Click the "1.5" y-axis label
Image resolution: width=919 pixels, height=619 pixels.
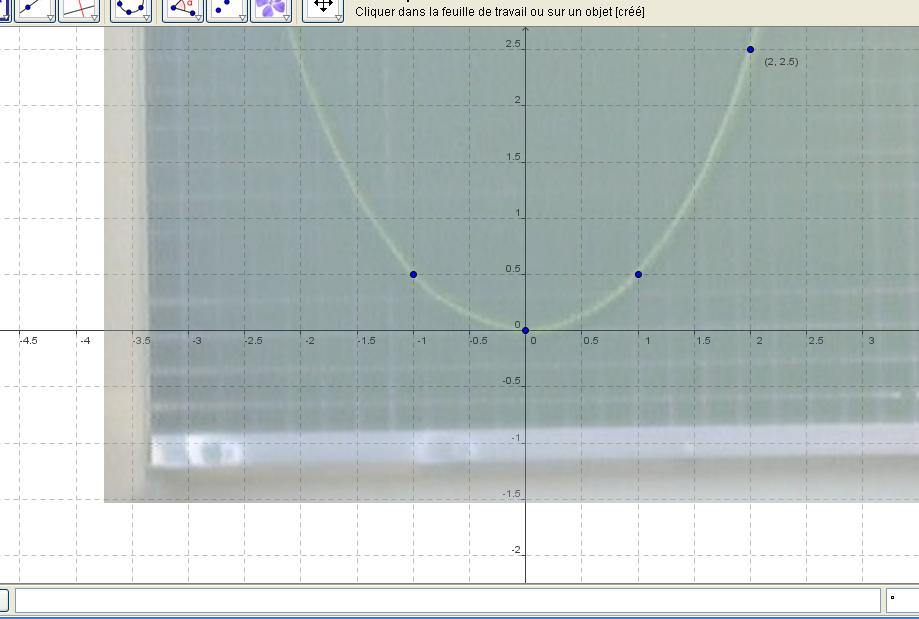(513, 157)
